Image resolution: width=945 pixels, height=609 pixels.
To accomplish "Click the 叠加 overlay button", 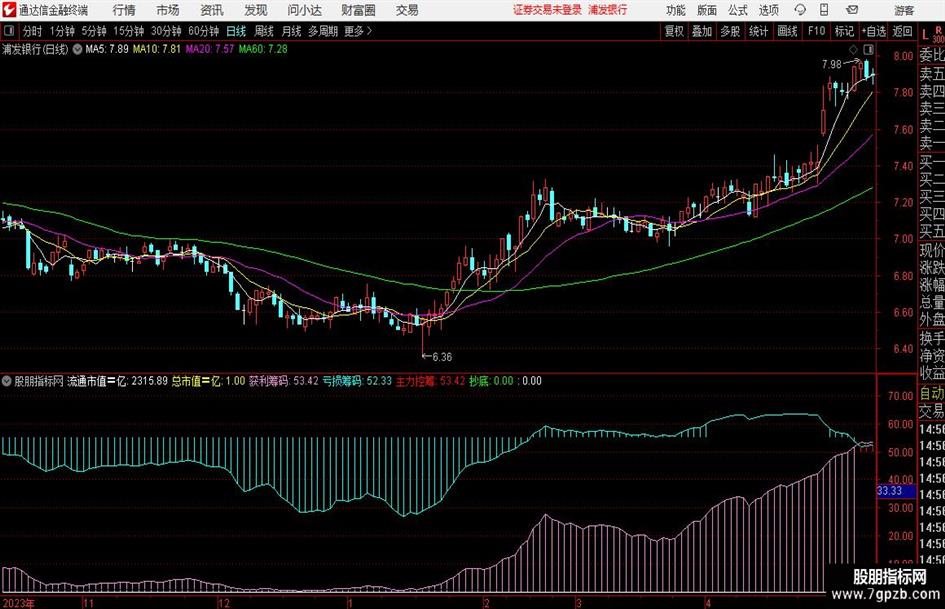I will point(702,31).
